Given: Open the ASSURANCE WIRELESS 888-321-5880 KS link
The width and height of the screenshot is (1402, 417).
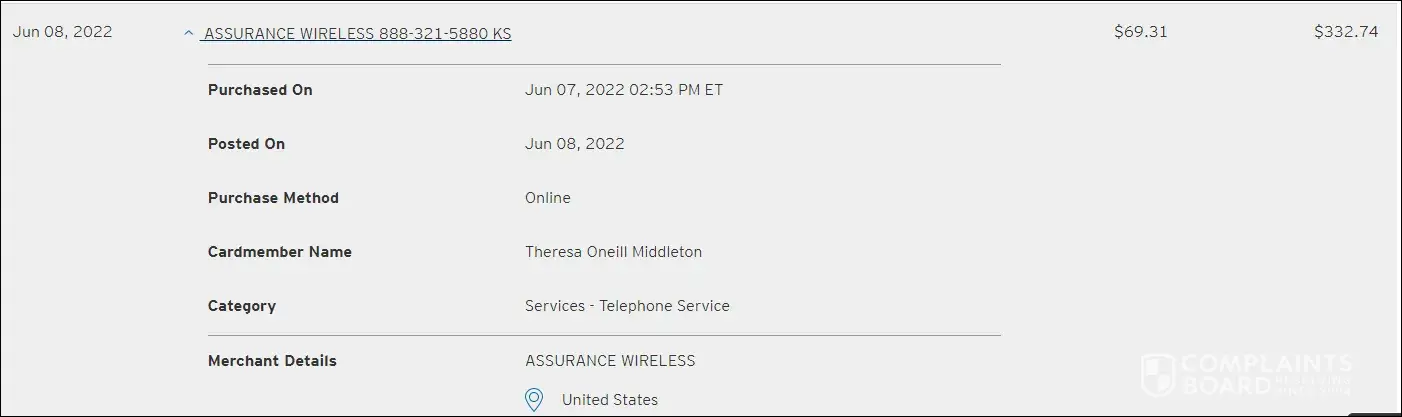Looking at the screenshot, I should coord(357,33).
